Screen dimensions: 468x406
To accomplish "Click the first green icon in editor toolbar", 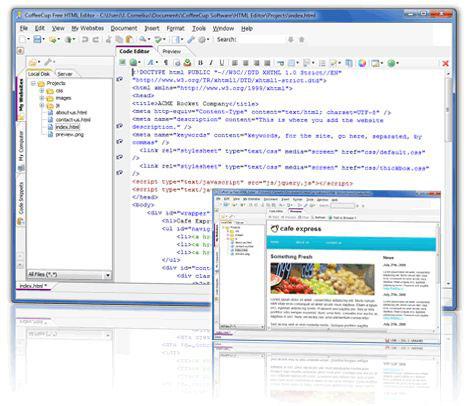I will [x=122, y=62].
